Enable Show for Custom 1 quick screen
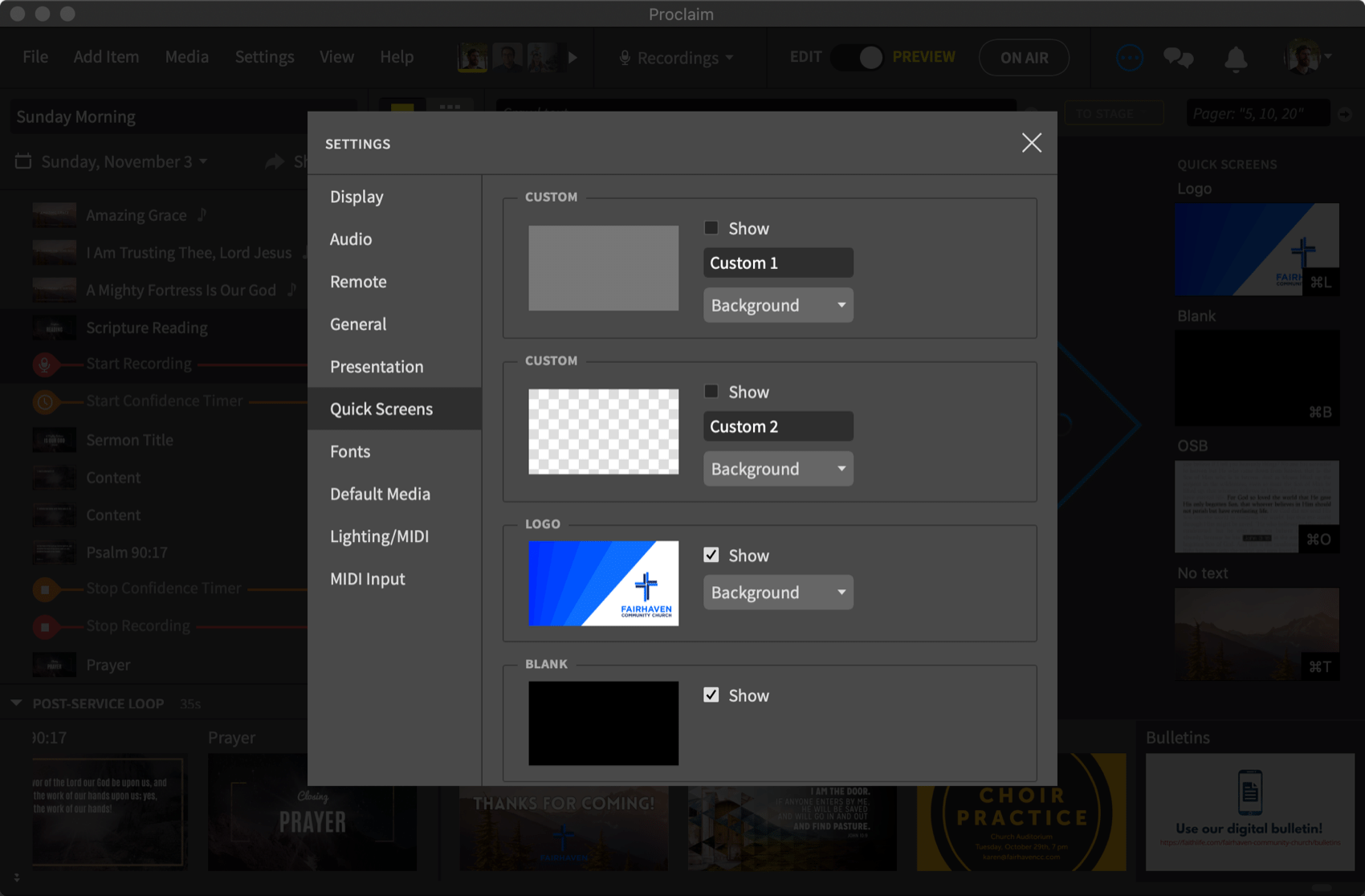 (x=711, y=228)
